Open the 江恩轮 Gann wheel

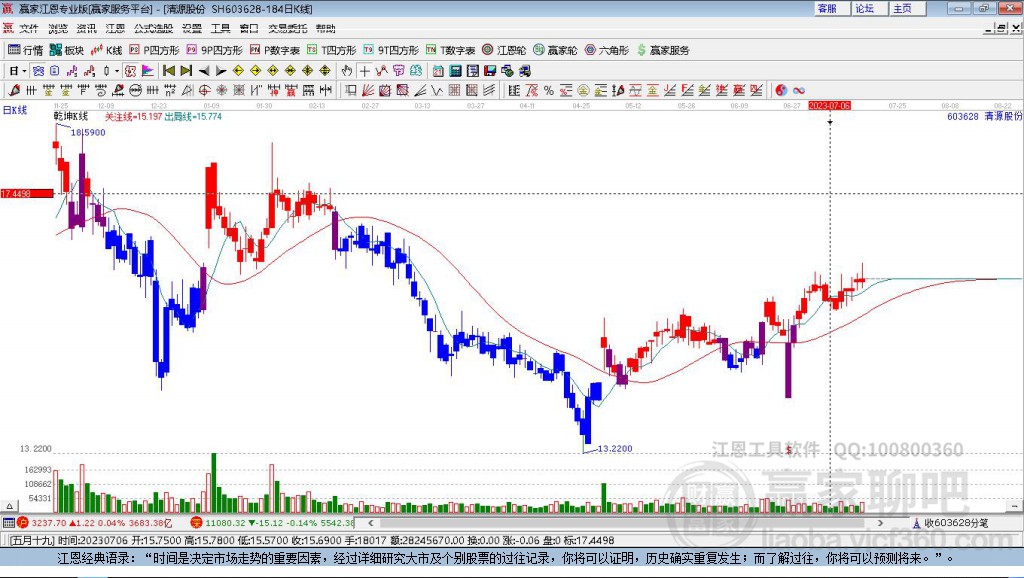tap(504, 50)
